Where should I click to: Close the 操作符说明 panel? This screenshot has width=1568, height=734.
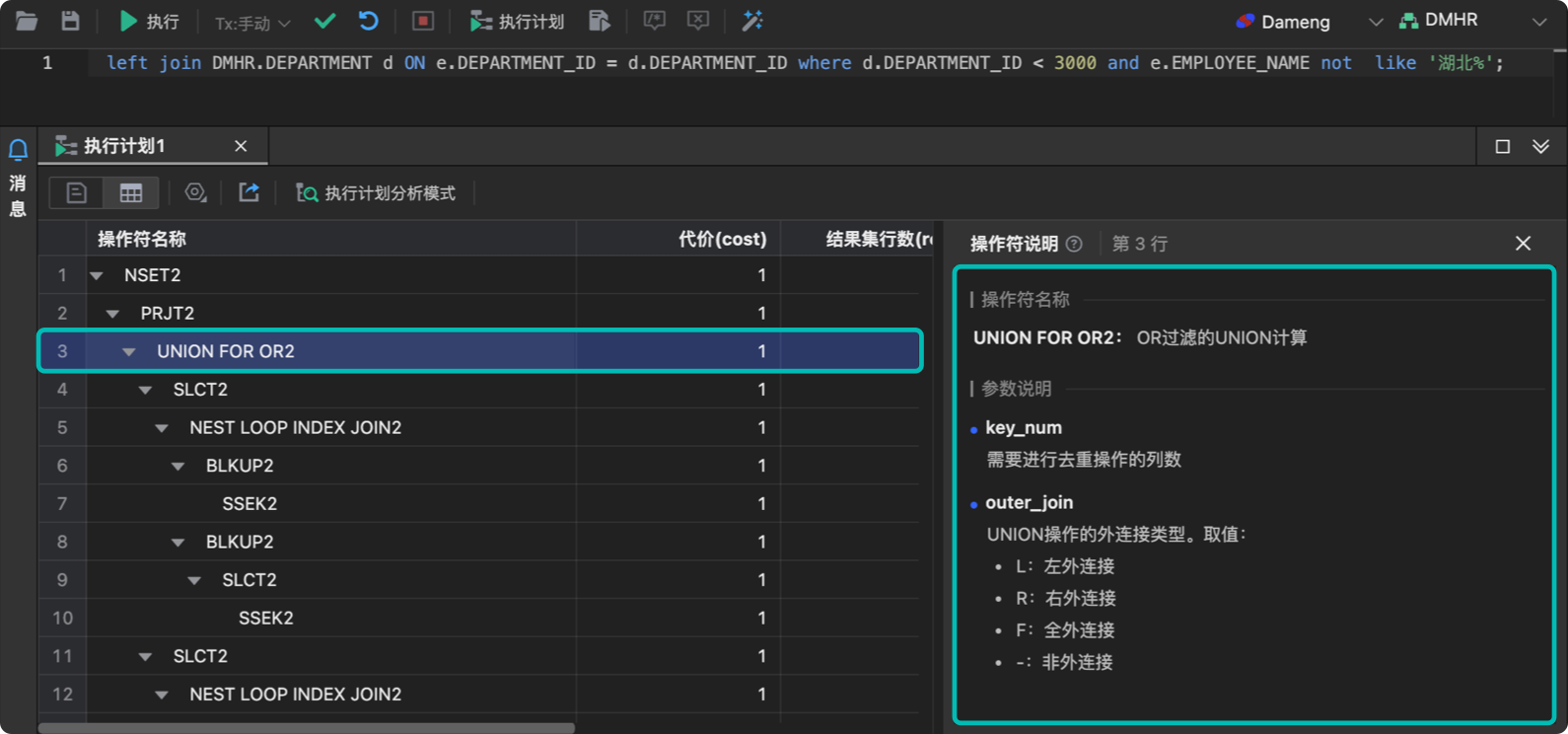[x=1523, y=244]
